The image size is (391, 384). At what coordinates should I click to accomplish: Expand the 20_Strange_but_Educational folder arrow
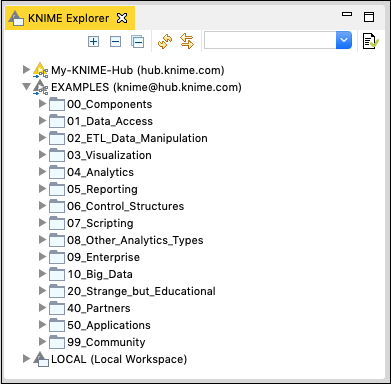click(42, 291)
